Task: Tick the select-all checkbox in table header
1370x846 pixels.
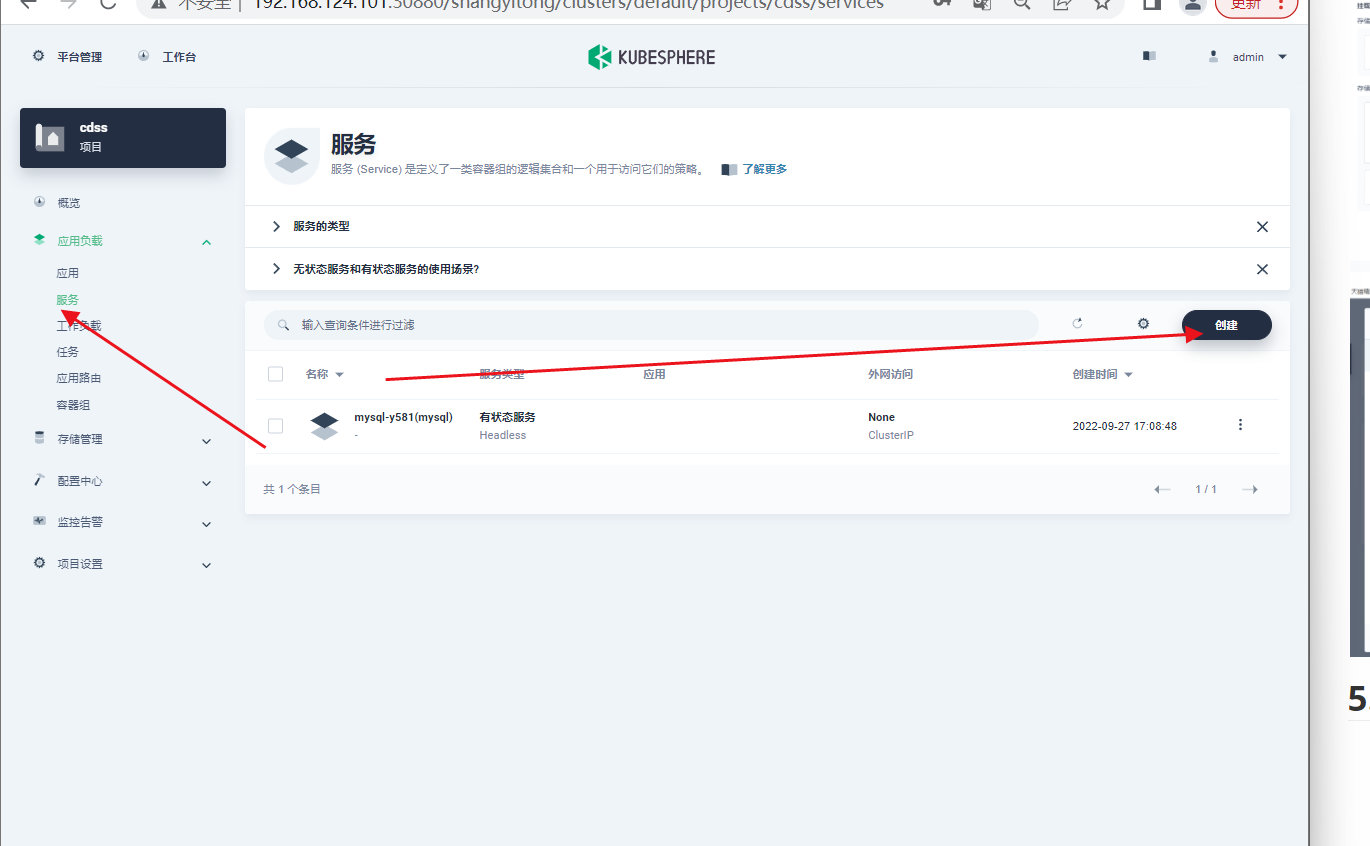Action: point(276,374)
